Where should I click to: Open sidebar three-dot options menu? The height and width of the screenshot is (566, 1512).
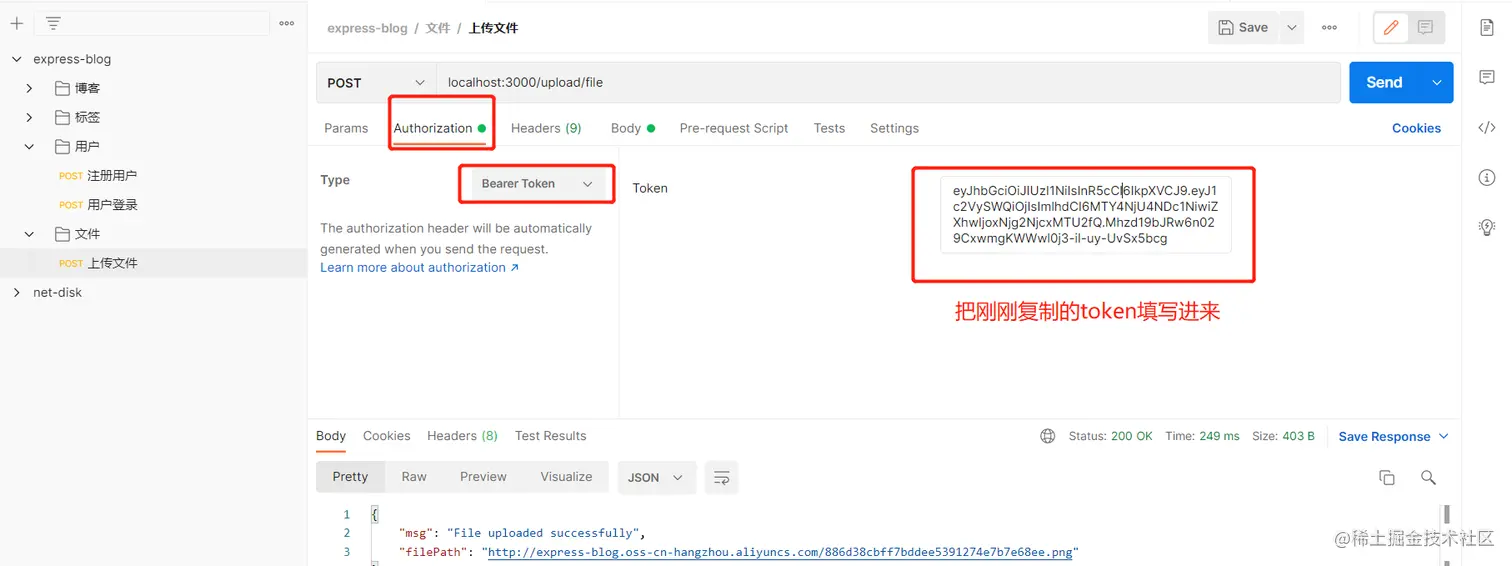[287, 23]
